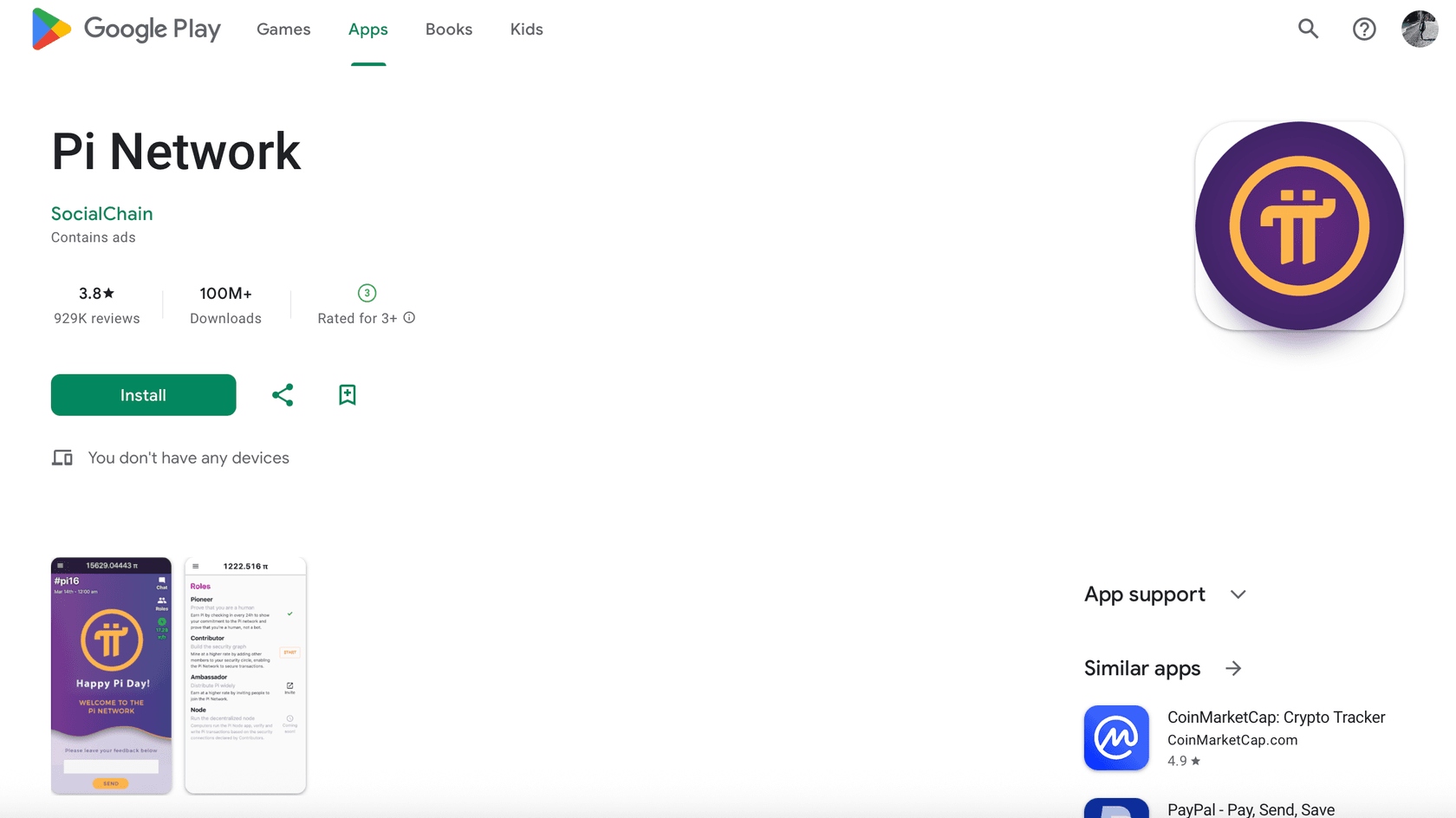Share the Pi Network app
Screen dimensions: 1456x818
coord(283,394)
